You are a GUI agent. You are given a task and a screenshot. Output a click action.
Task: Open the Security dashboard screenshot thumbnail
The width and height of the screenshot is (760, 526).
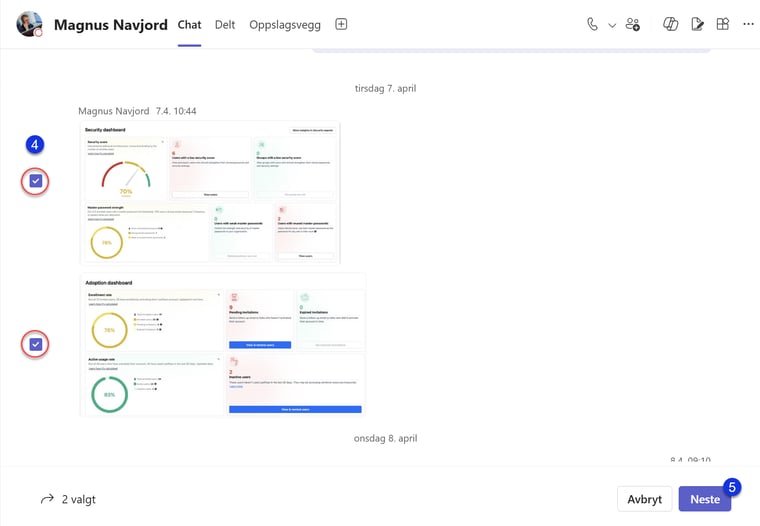(x=210, y=193)
